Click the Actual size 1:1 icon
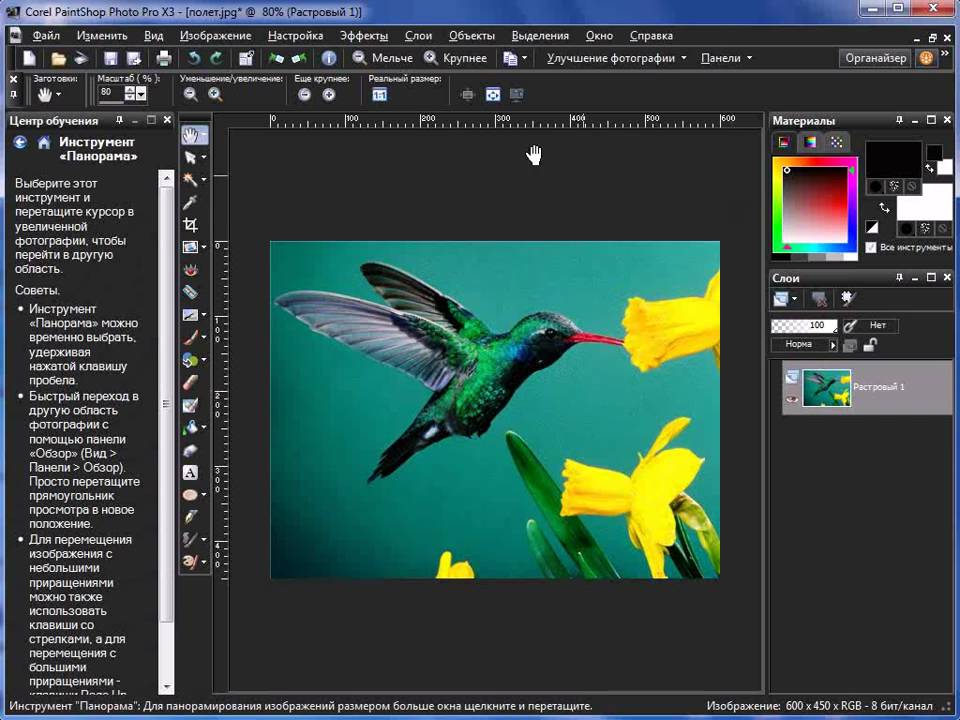This screenshot has height=720, width=960. click(380, 94)
